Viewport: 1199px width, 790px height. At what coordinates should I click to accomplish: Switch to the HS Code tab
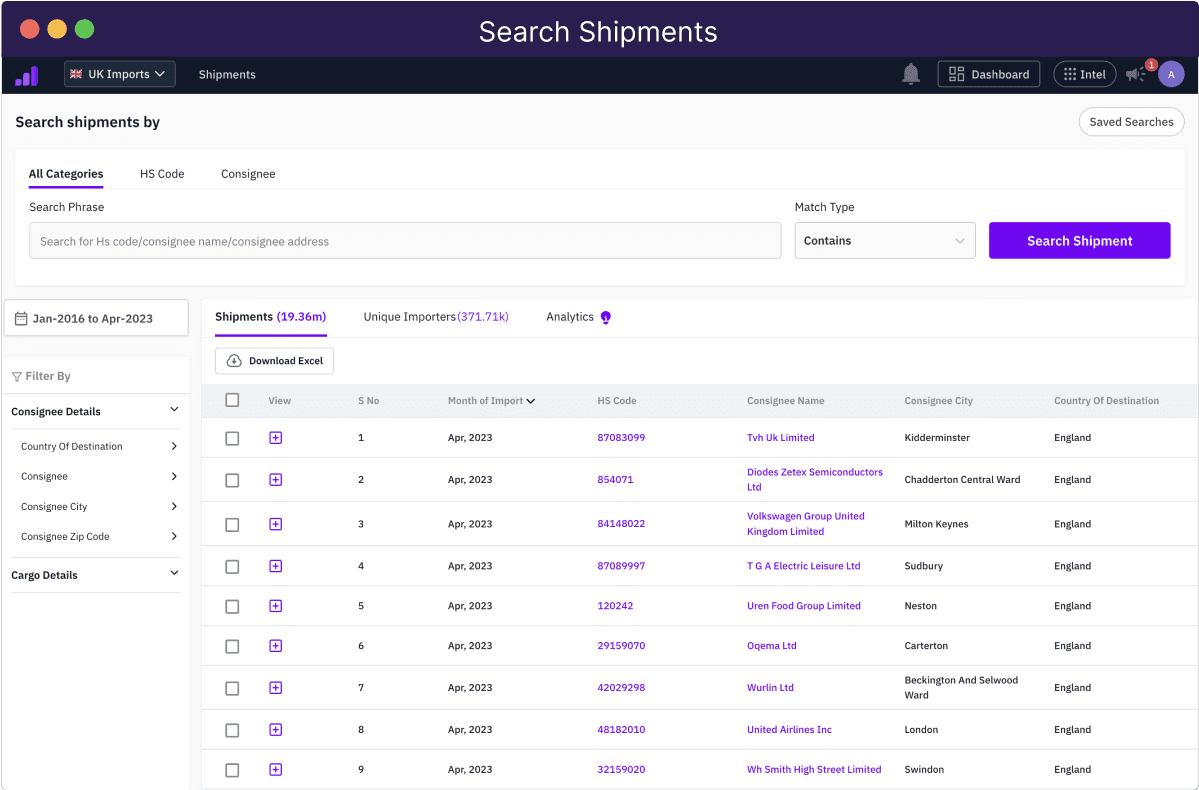pos(162,174)
